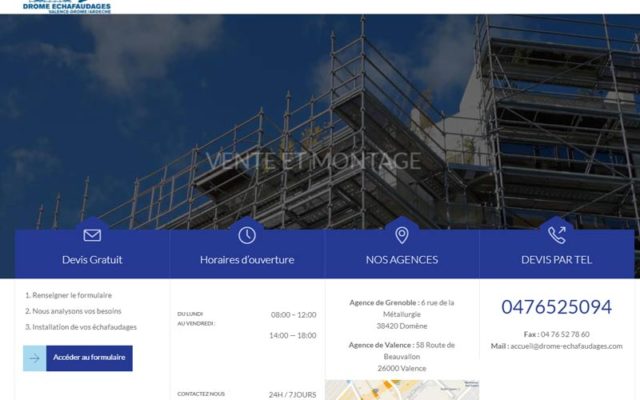Click the Agence de Valence address

point(402,357)
